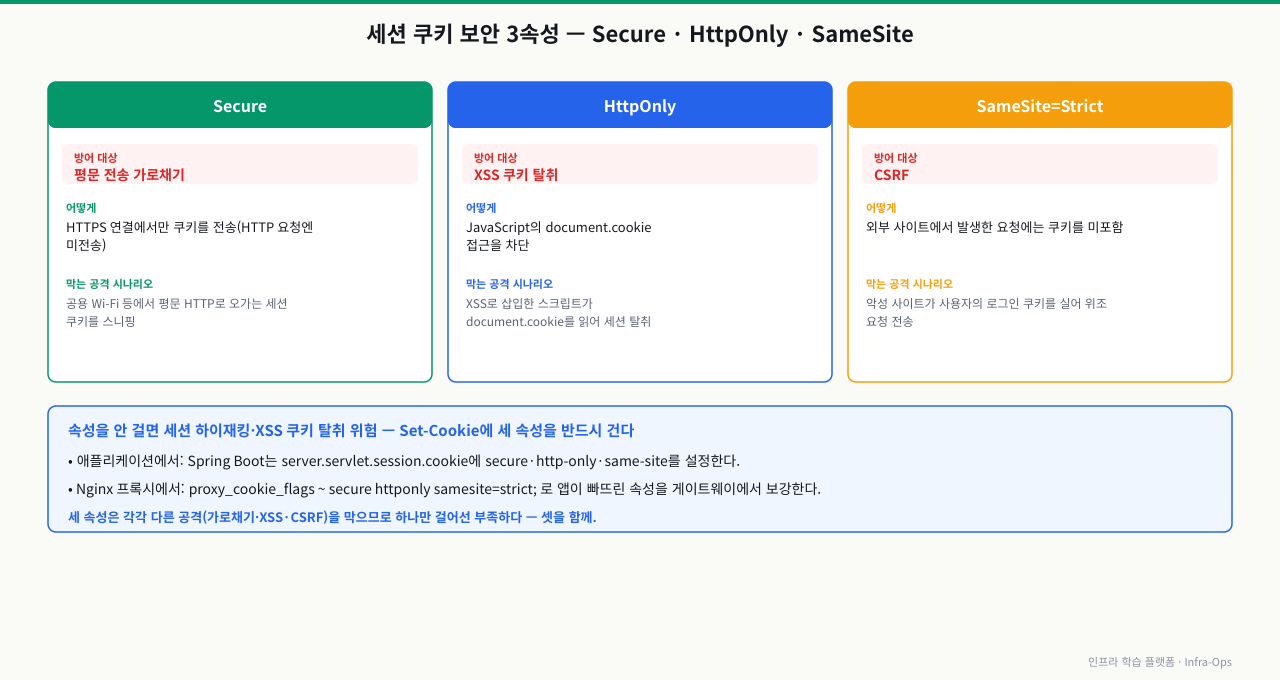Screen dimensions: 1280x680
Task: Click 'XSS로 삽입한 스크립트가' text
Action: 529,303
